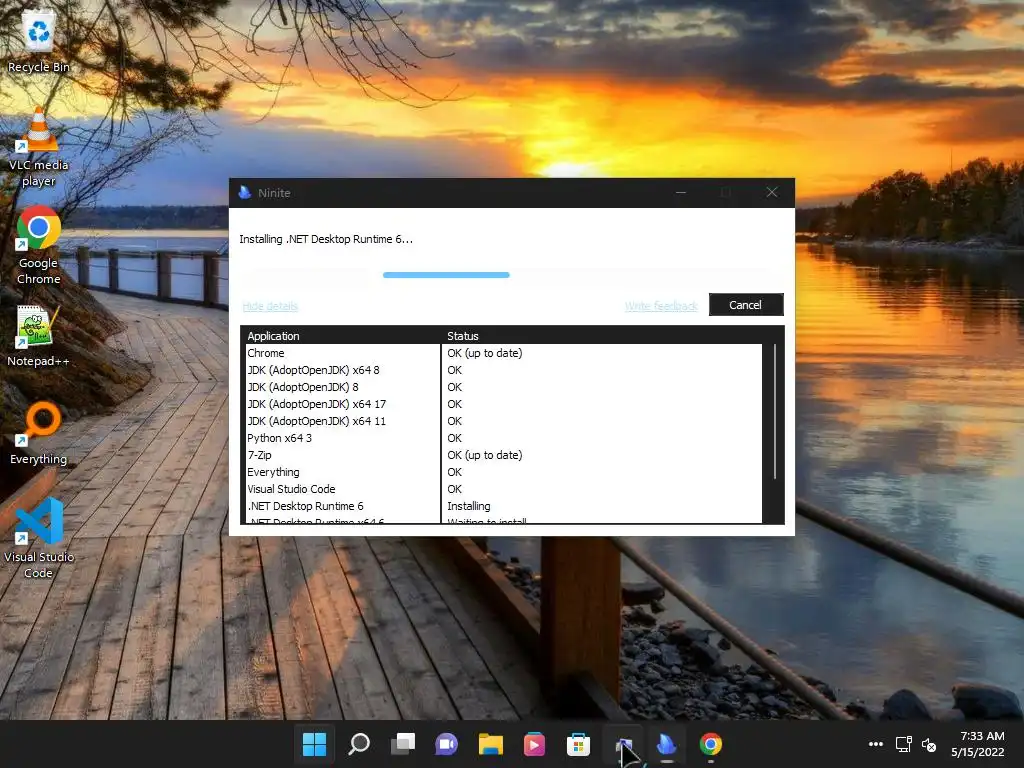Select the Everything desktop shortcut
Image resolution: width=1024 pixels, height=768 pixels.
(x=39, y=434)
